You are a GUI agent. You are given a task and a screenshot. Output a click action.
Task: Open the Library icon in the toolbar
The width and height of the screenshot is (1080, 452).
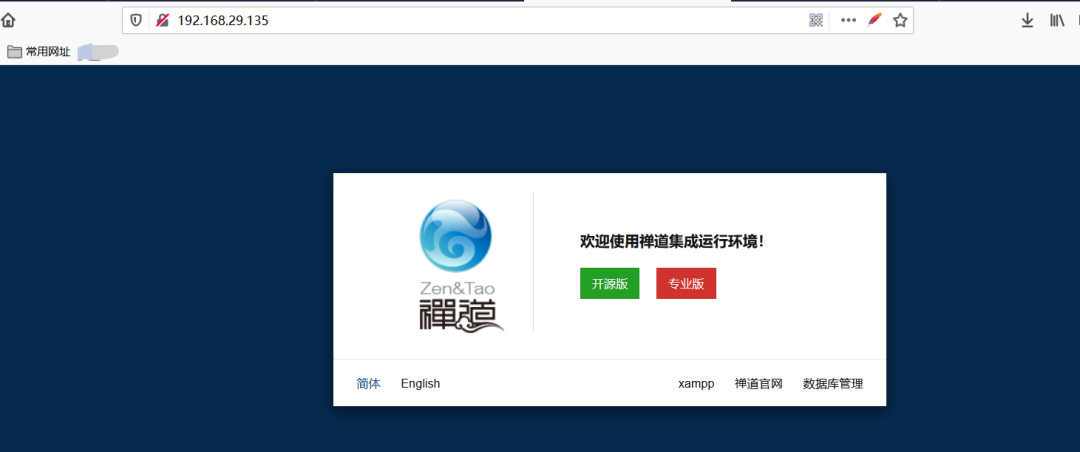pyautogui.click(x=1057, y=21)
